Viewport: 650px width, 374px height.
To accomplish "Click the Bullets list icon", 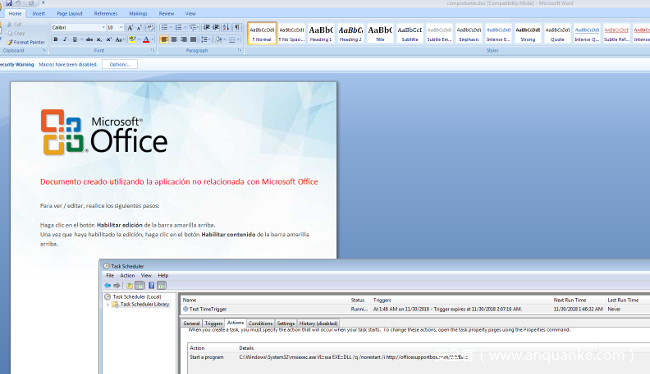I will 164,28.
